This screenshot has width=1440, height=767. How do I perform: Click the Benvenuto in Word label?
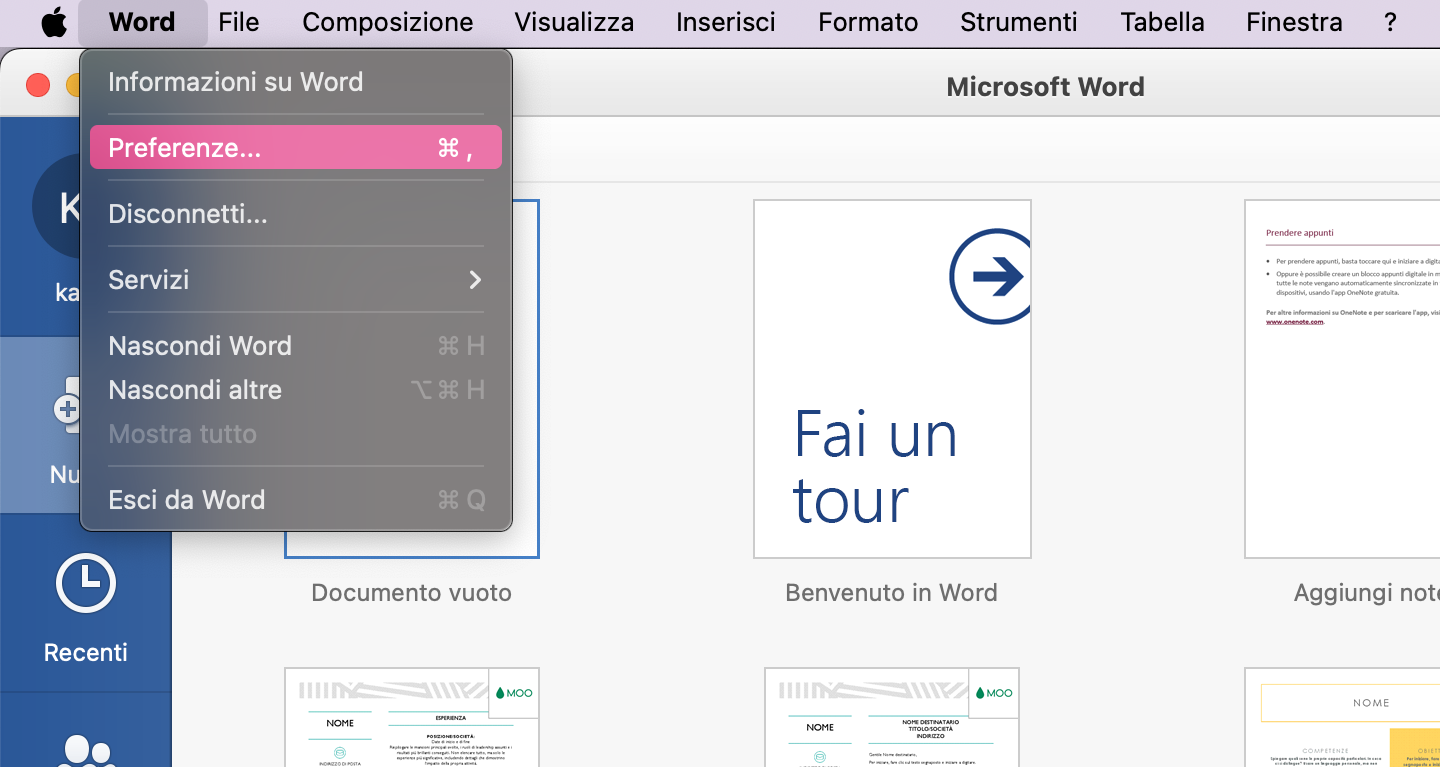pos(892,593)
